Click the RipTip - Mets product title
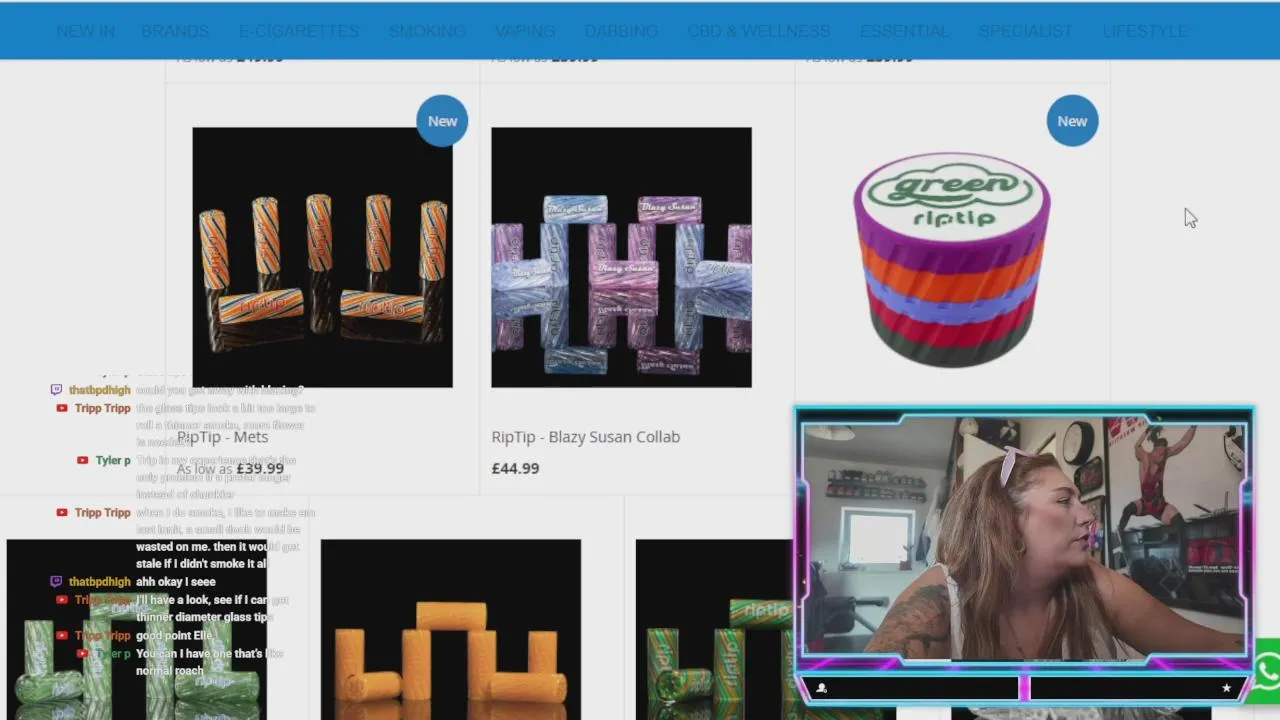Screen dimensions: 1280x720 point(222,437)
